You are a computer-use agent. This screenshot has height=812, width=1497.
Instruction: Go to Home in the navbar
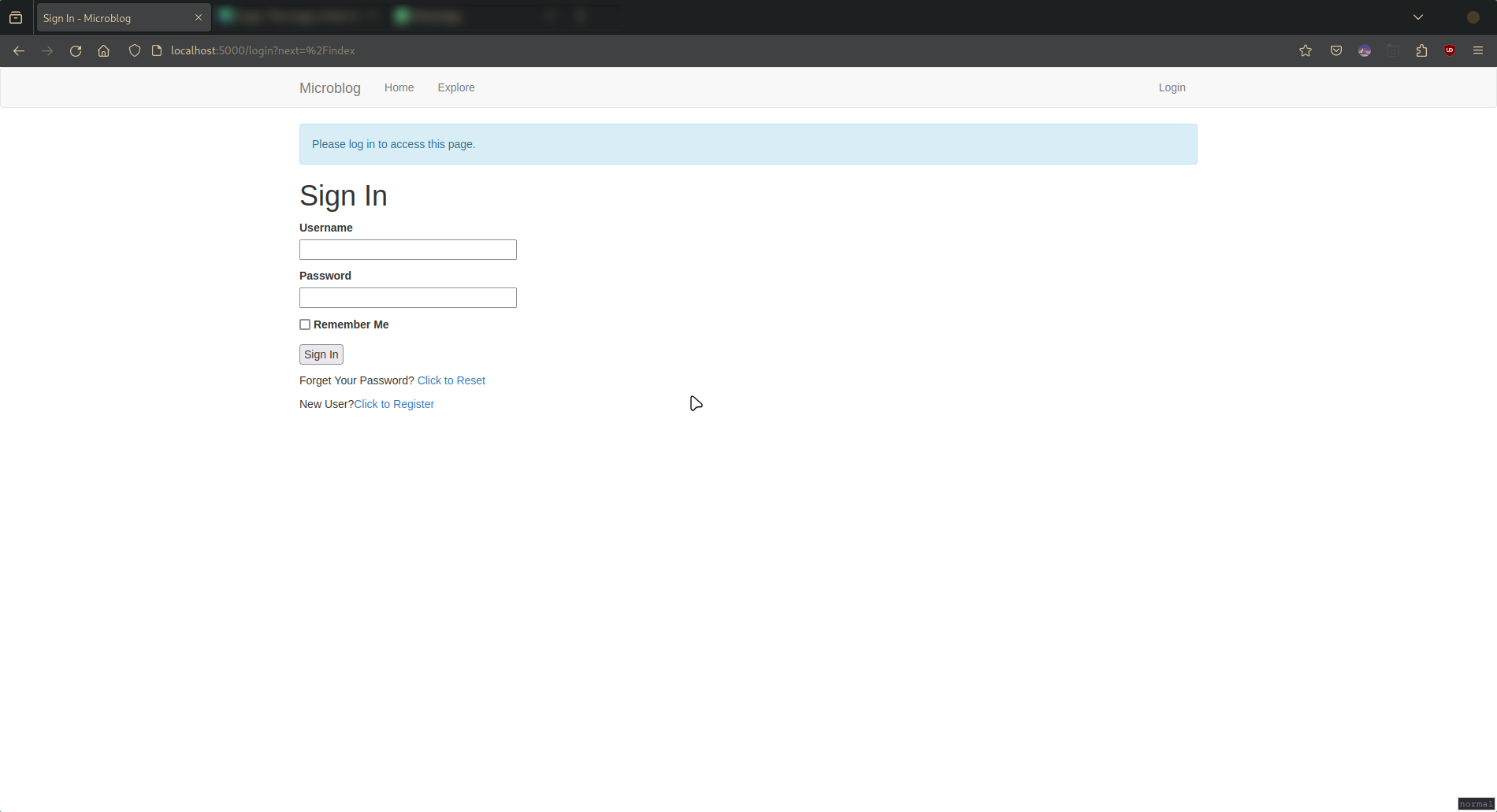(x=399, y=87)
